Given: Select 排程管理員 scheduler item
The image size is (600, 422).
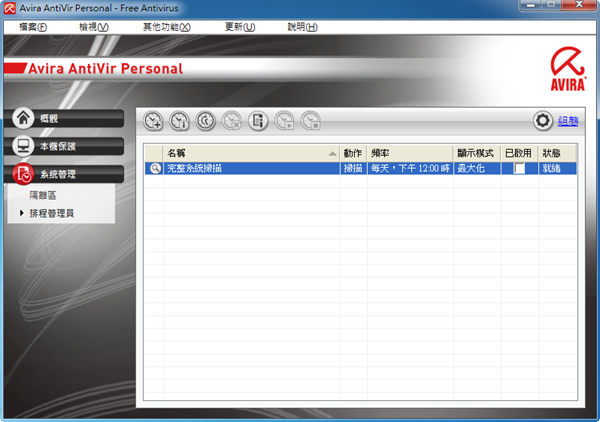Looking at the screenshot, I should 52,213.
